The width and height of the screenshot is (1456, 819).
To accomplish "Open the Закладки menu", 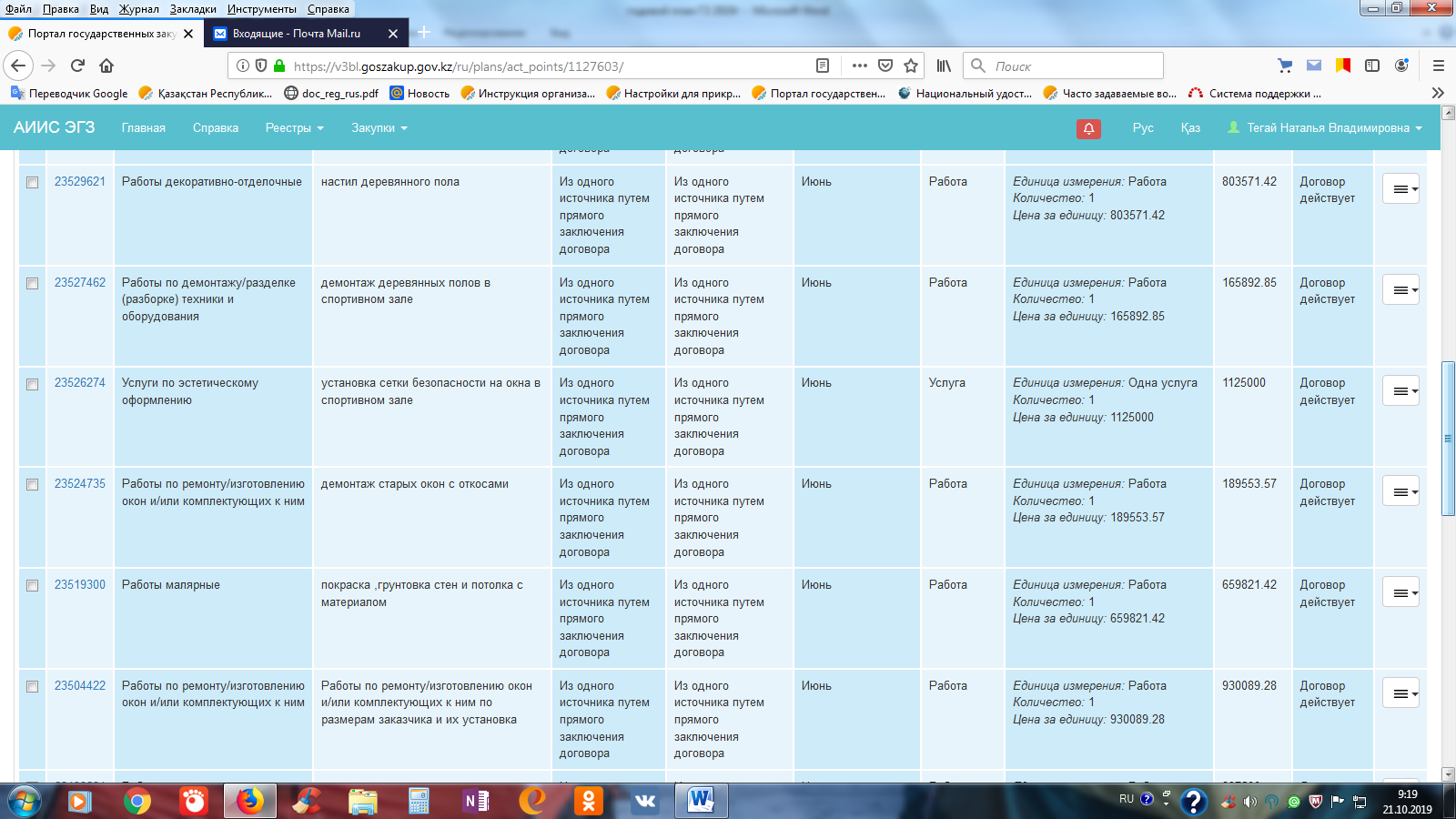I will click(193, 8).
